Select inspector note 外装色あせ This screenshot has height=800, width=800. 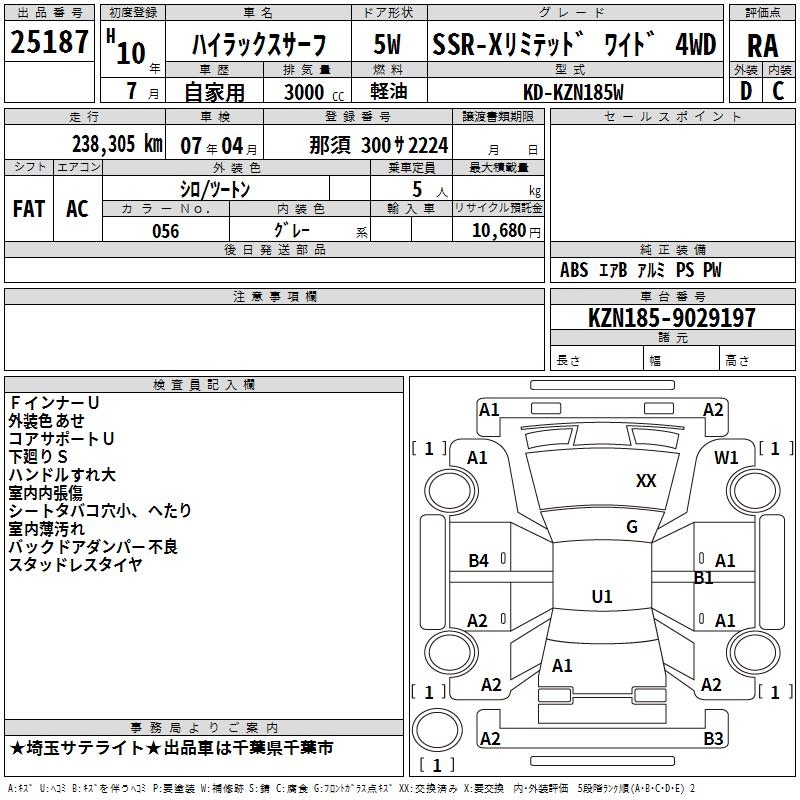pos(46,420)
